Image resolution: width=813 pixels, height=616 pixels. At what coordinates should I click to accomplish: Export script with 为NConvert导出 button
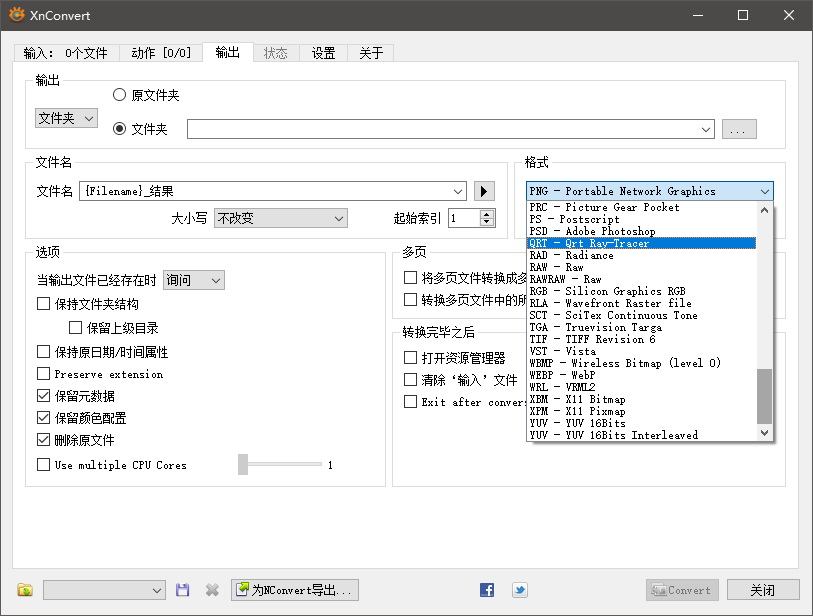pyautogui.click(x=295, y=590)
